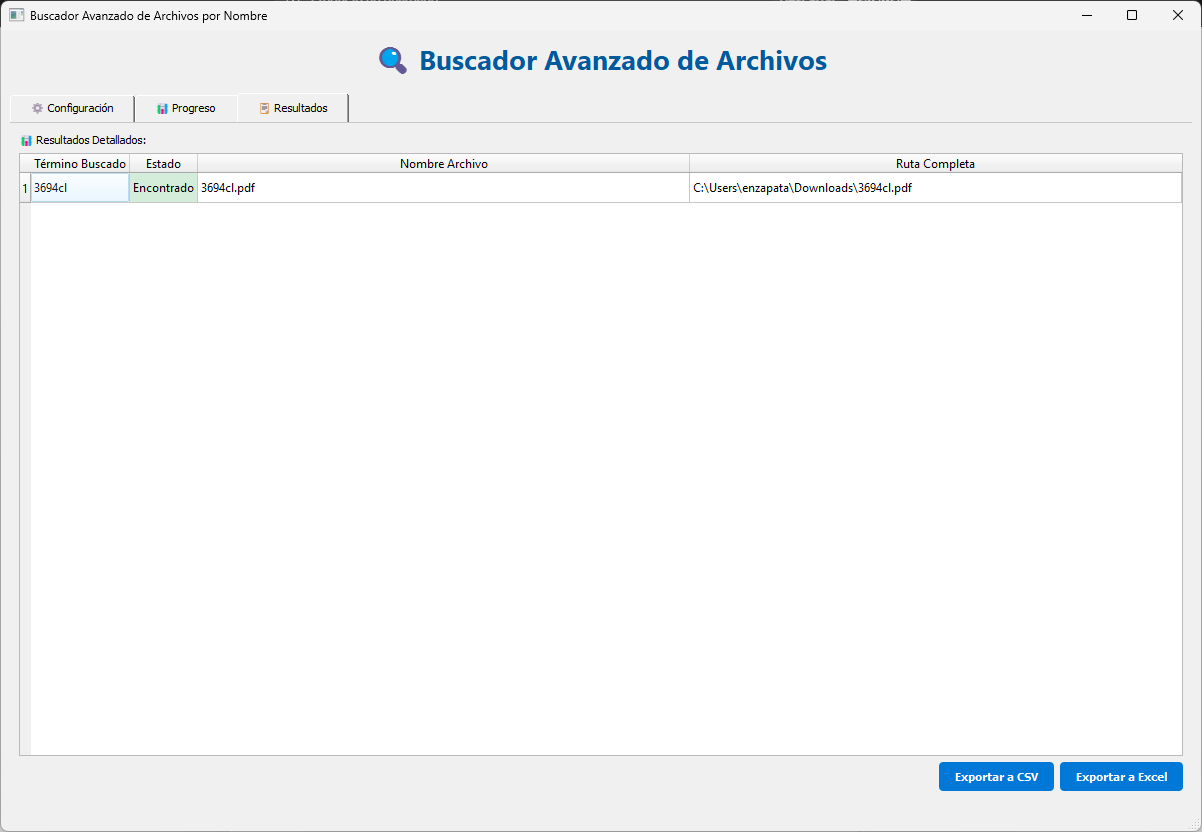Viewport: 1202px width, 832px height.
Task: Select row number 1 header
Action: [x=25, y=188]
